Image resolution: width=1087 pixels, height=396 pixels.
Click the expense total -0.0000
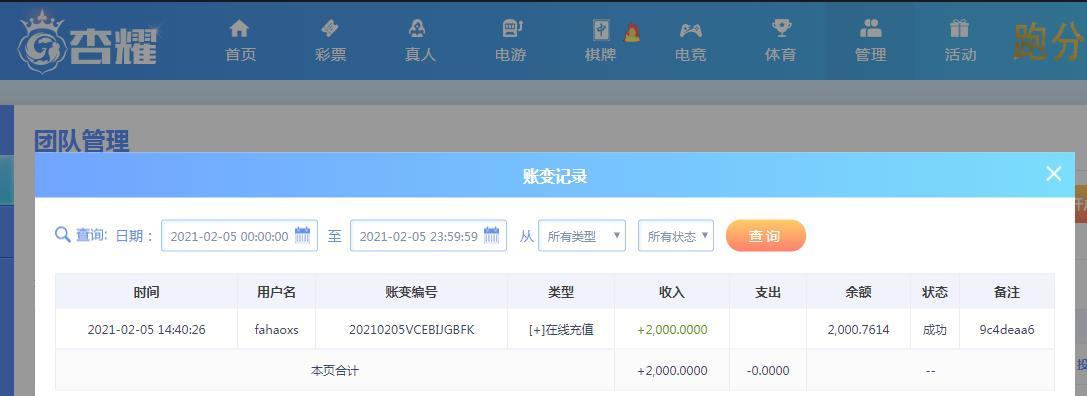click(768, 370)
